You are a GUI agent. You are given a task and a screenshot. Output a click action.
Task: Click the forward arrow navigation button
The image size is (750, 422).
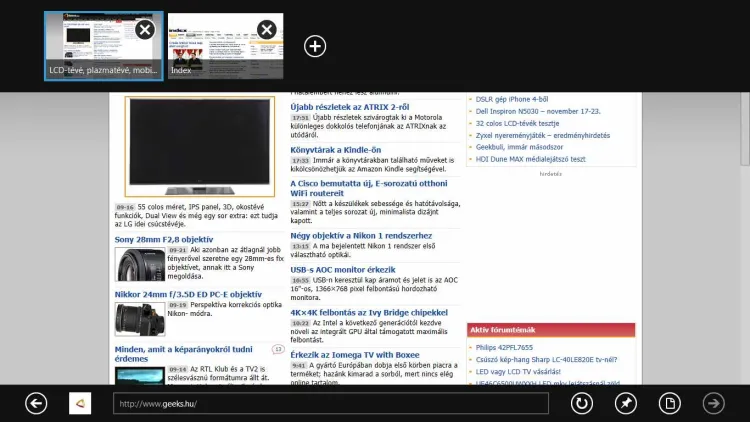tap(713, 403)
